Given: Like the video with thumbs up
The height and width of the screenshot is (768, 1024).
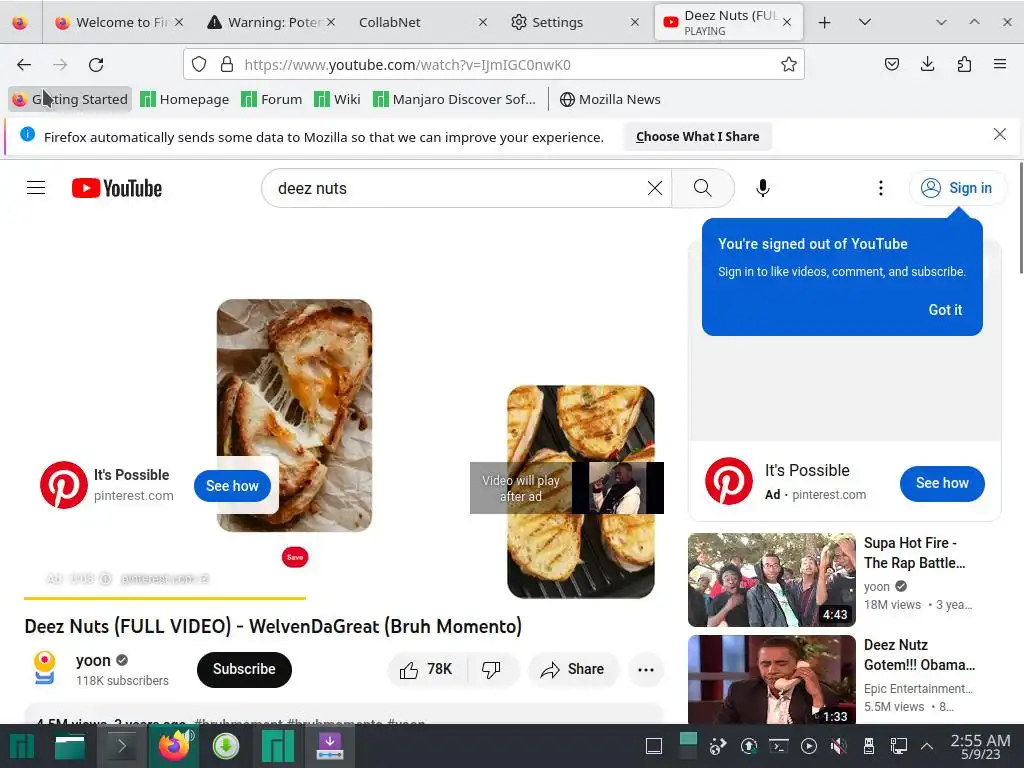Looking at the screenshot, I should [x=427, y=669].
